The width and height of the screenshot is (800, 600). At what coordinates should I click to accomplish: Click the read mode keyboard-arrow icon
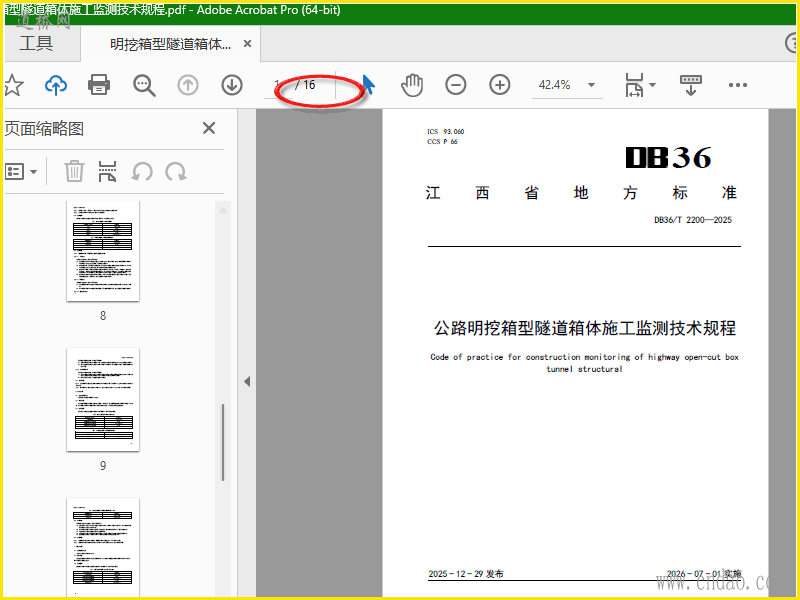click(691, 85)
